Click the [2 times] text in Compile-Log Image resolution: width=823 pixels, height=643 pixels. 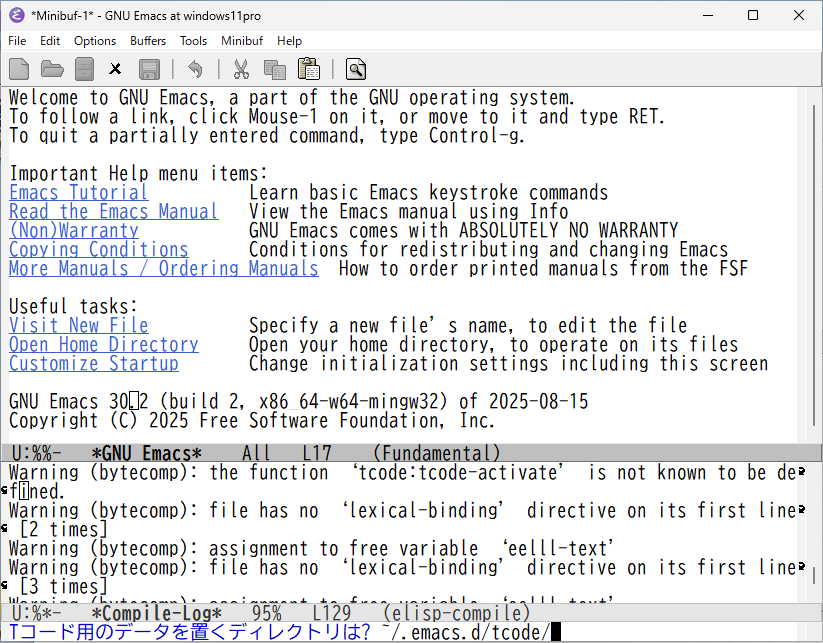pyautogui.click(x=64, y=529)
